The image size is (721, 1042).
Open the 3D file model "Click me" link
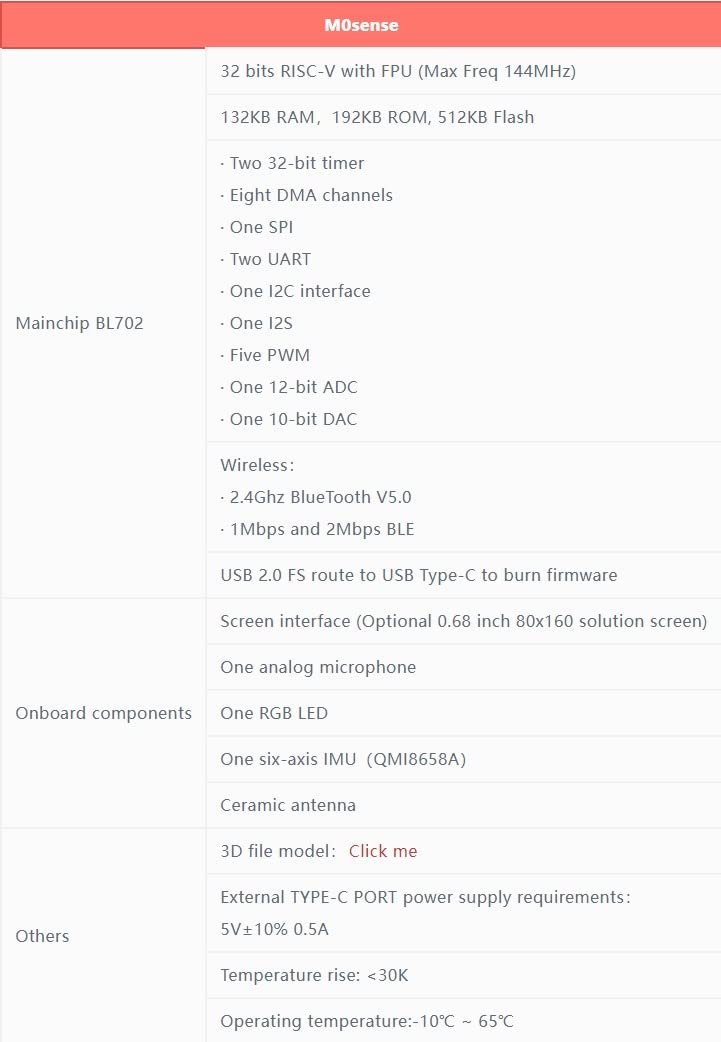click(x=383, y=851)
